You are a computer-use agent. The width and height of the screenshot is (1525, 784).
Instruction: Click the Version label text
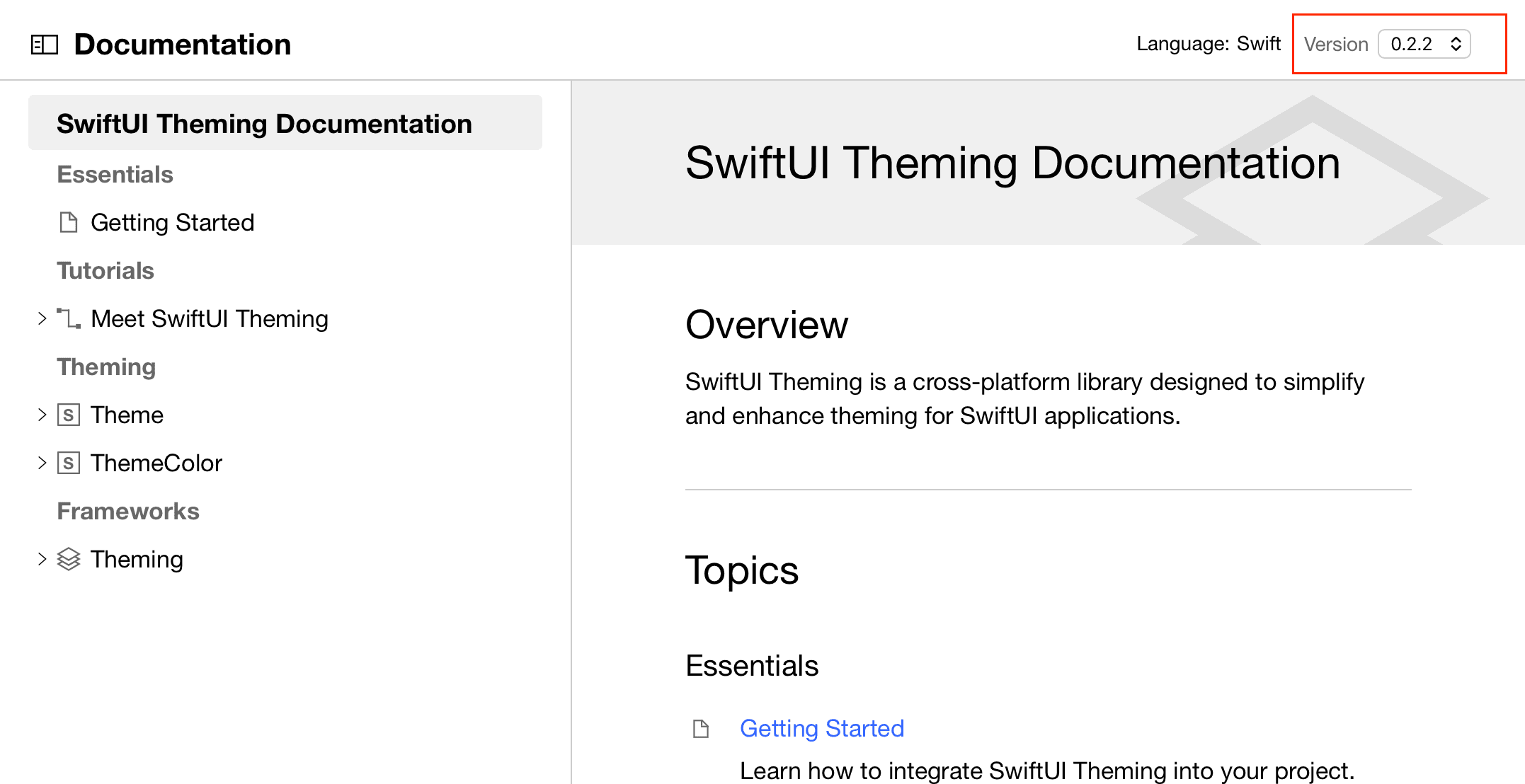click(1336, 44)
